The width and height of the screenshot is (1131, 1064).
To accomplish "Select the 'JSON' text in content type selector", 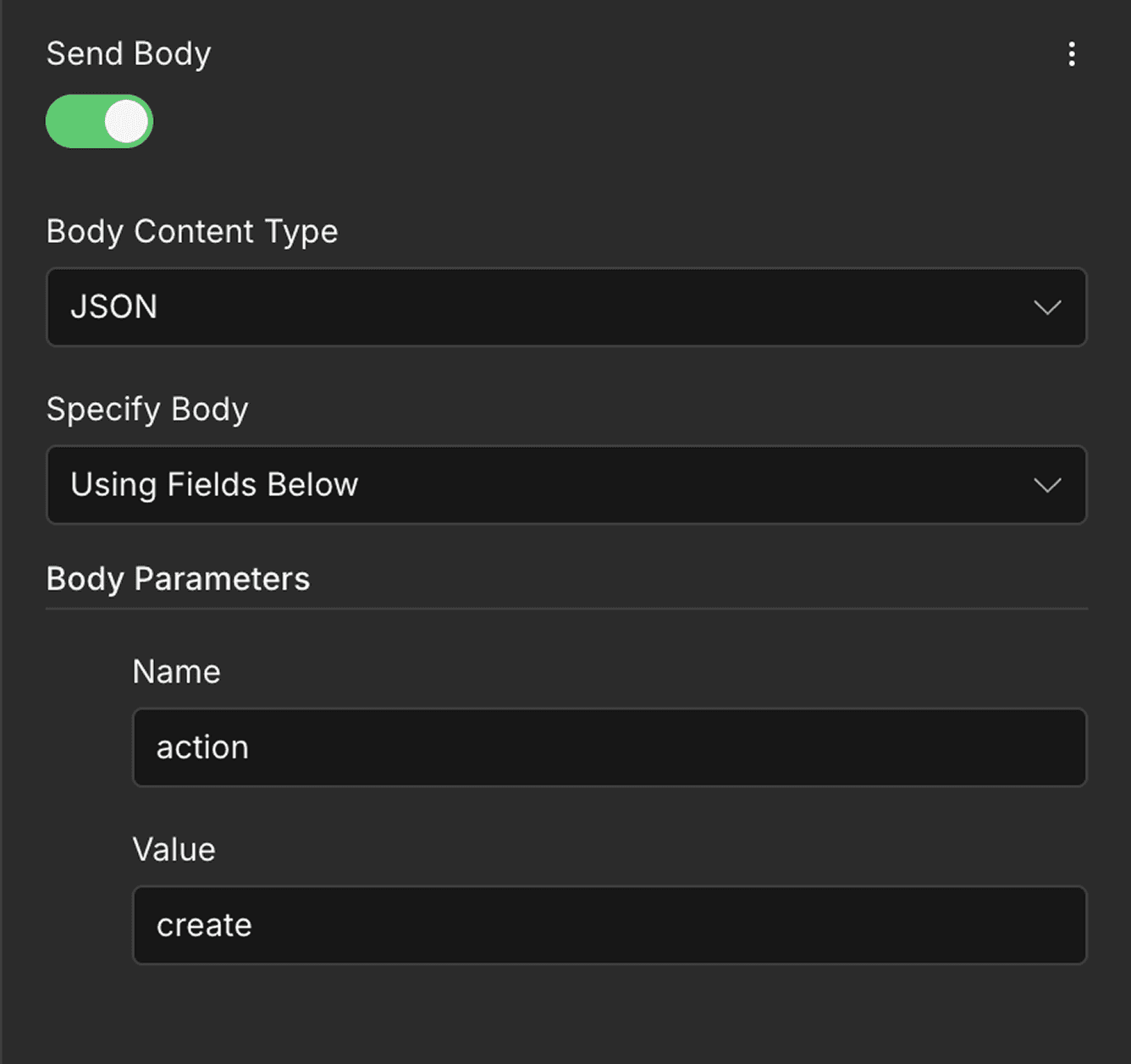I will 114,306.
